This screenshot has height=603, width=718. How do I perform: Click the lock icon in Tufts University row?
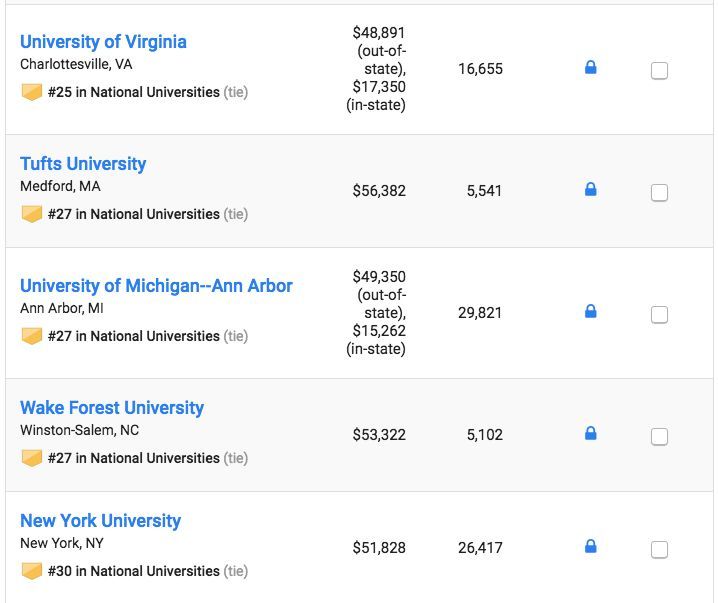click(x=590, y=189)
